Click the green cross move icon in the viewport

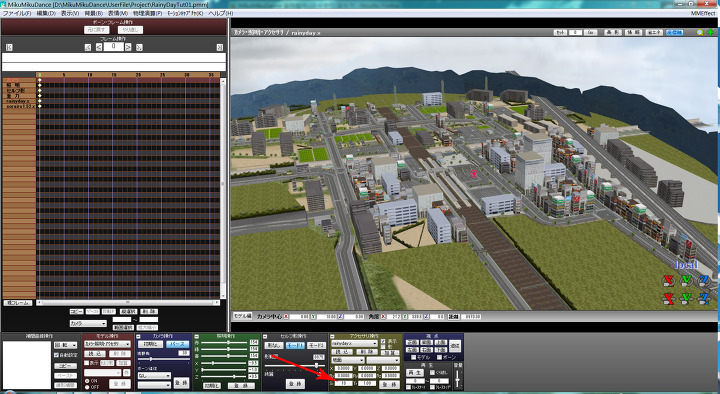(710, 33)
